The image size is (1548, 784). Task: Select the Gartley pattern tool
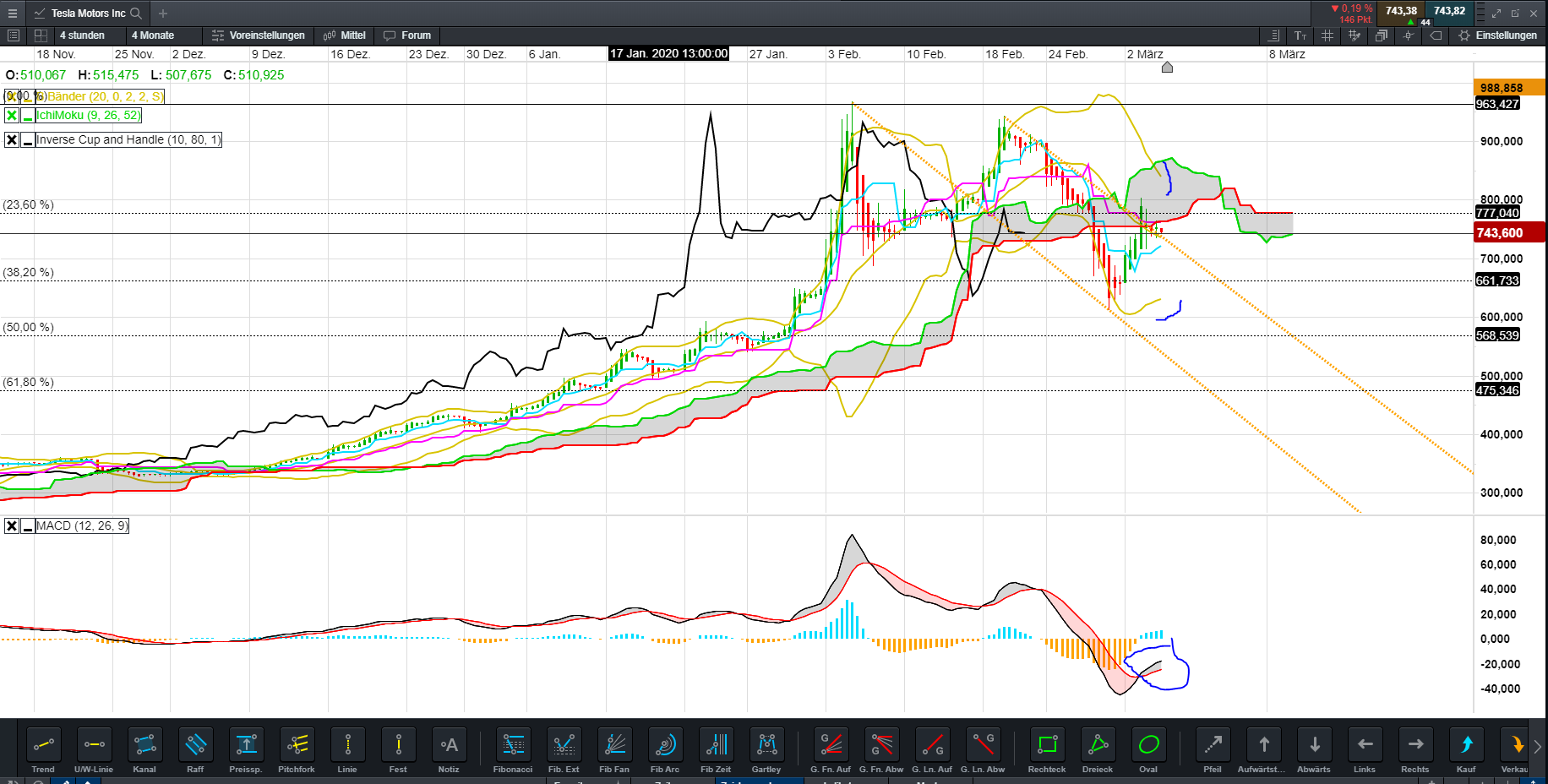point(766,750)
